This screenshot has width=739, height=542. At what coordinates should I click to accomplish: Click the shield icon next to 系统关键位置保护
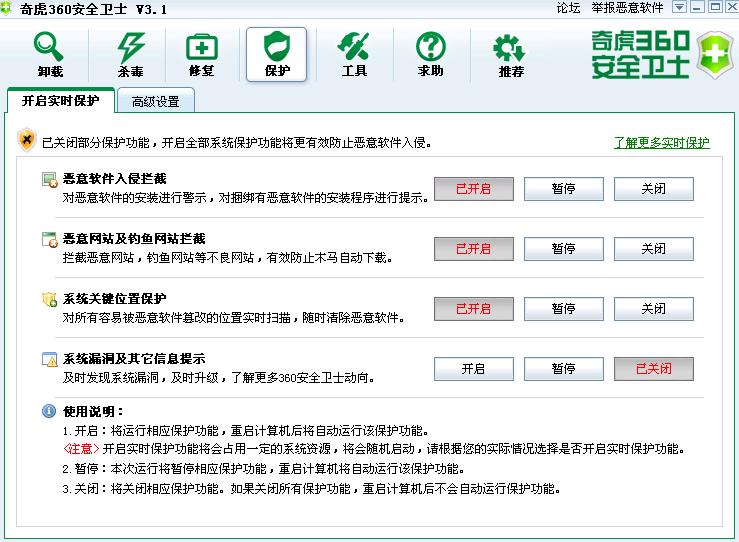click(49, 299)
